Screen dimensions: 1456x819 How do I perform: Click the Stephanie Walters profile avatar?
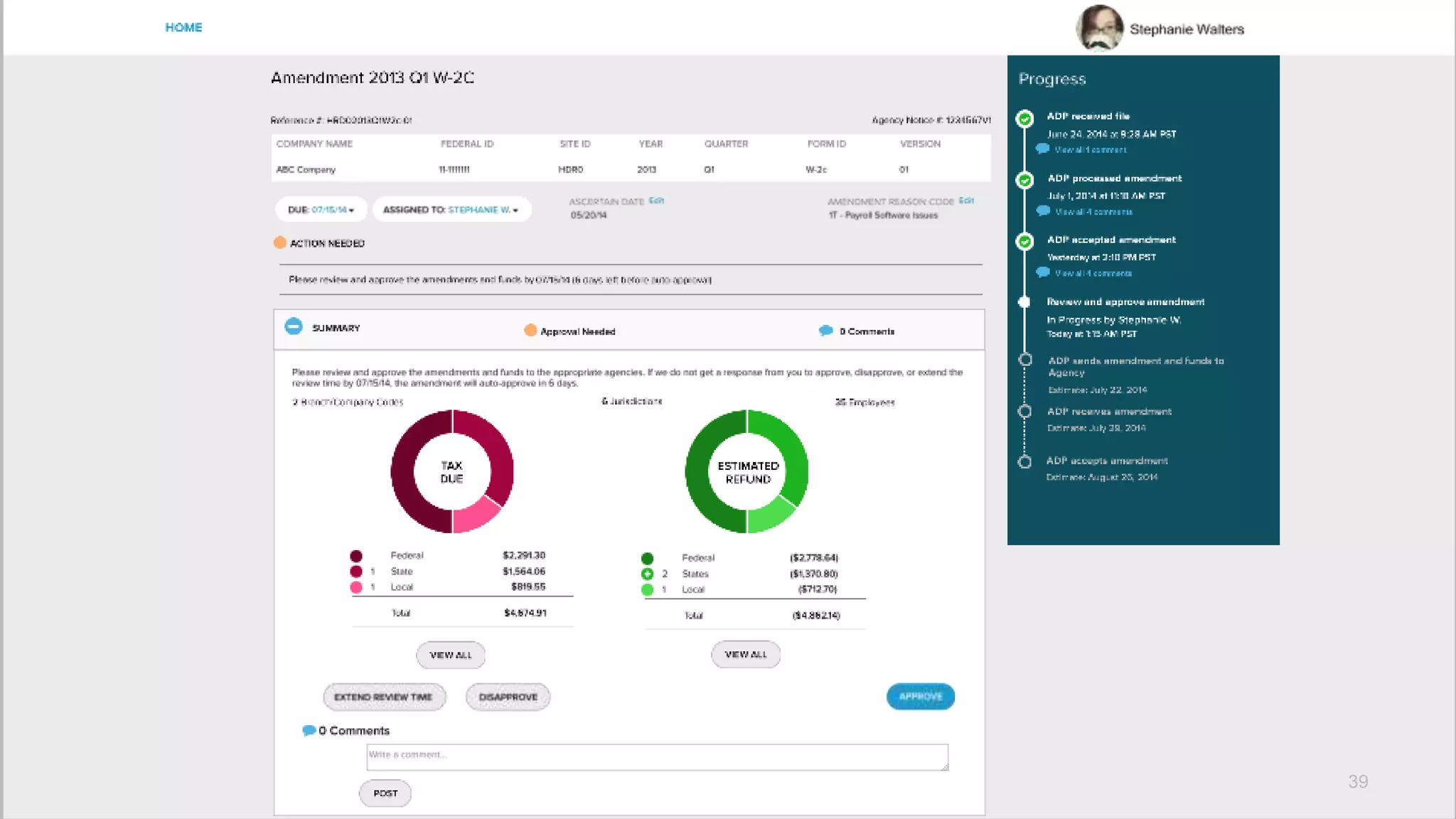pos(1099,28)
